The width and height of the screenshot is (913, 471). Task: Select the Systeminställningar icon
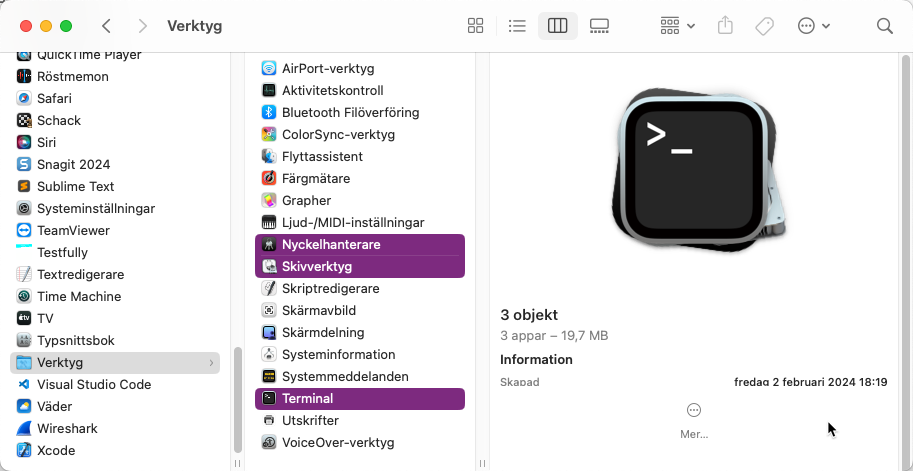pyautogui.click(x=23, y=208)
